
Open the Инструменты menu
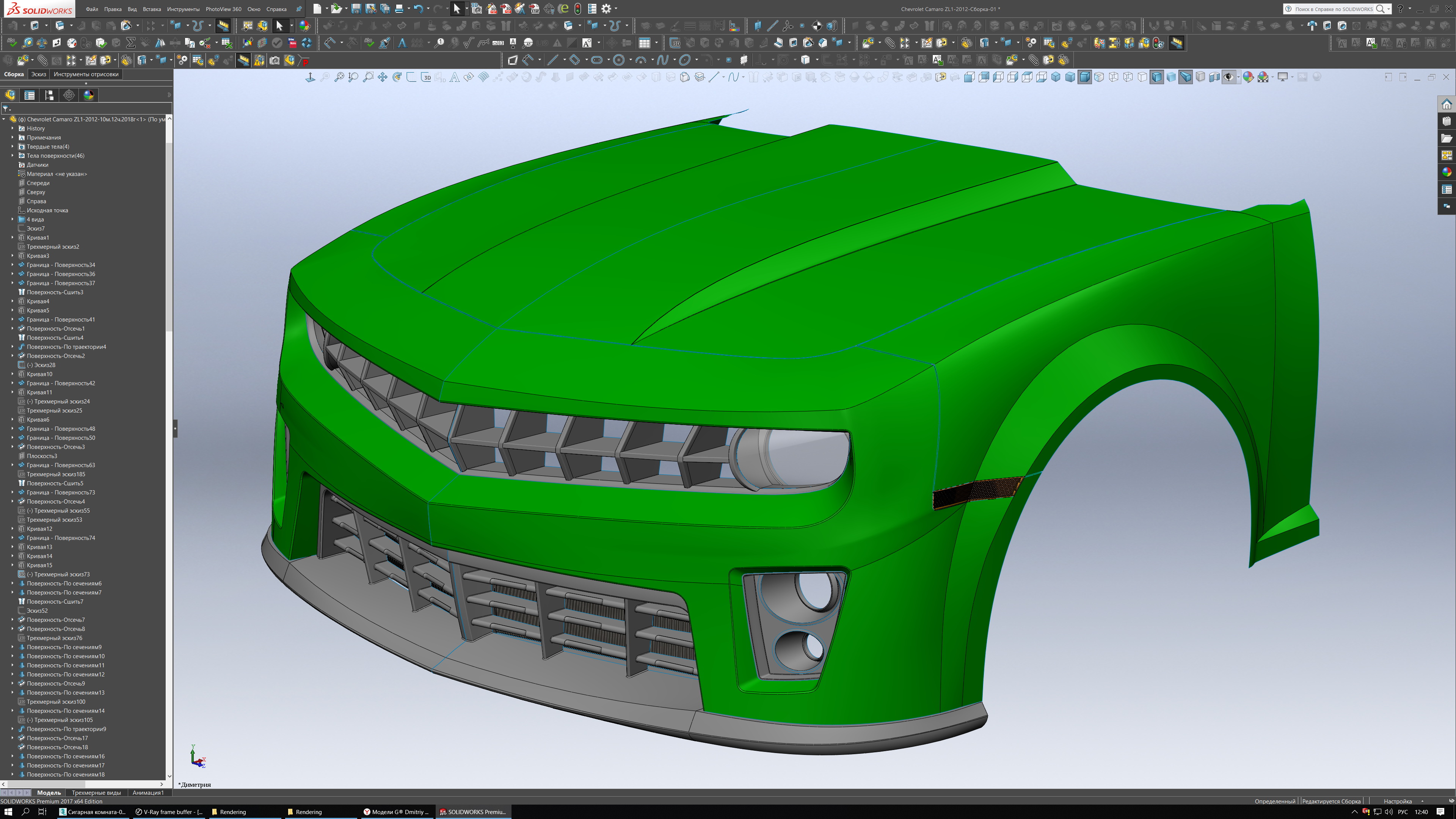tap(183, 9)
